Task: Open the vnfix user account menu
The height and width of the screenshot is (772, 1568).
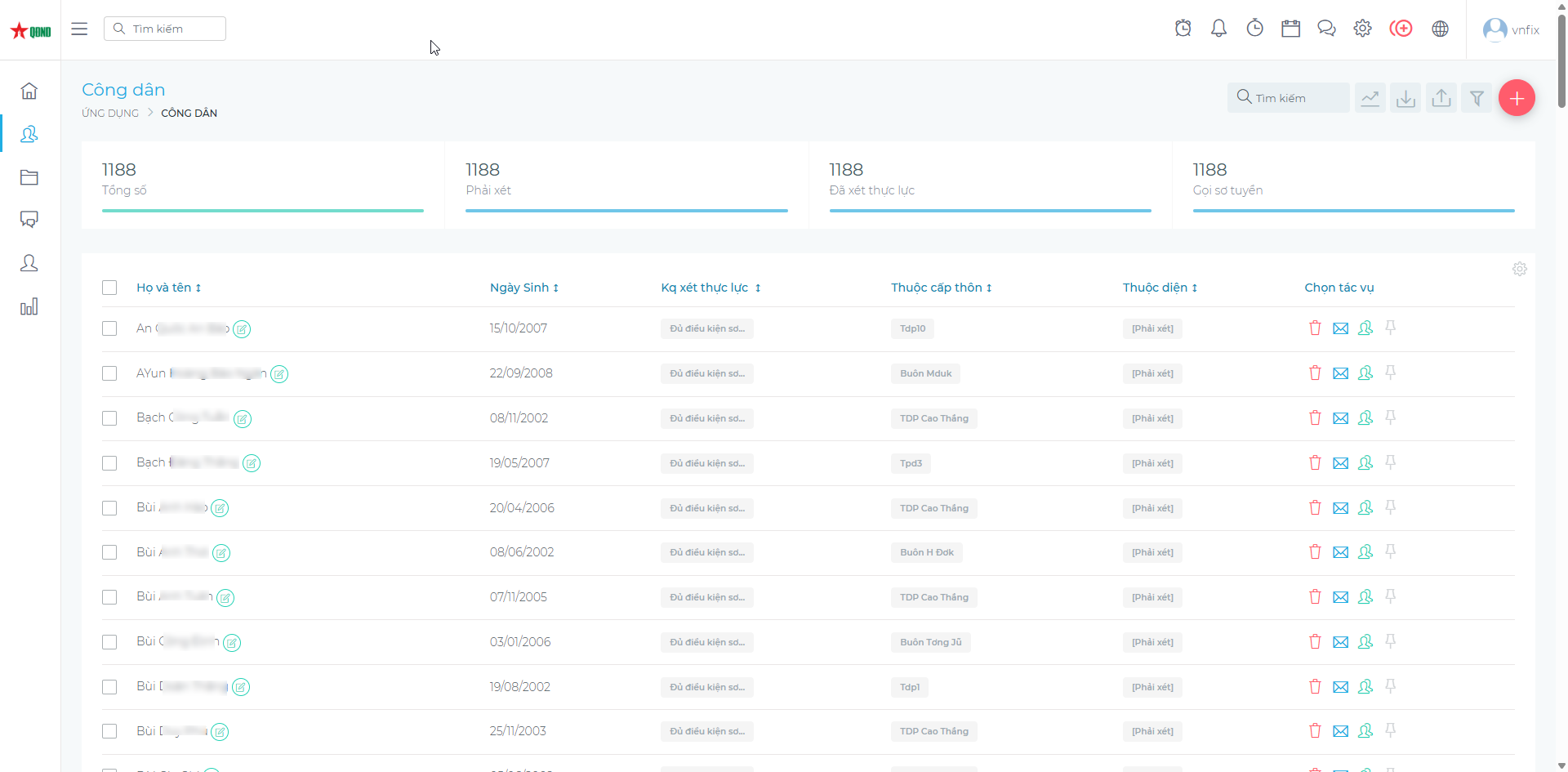Action: (1511, 29)
